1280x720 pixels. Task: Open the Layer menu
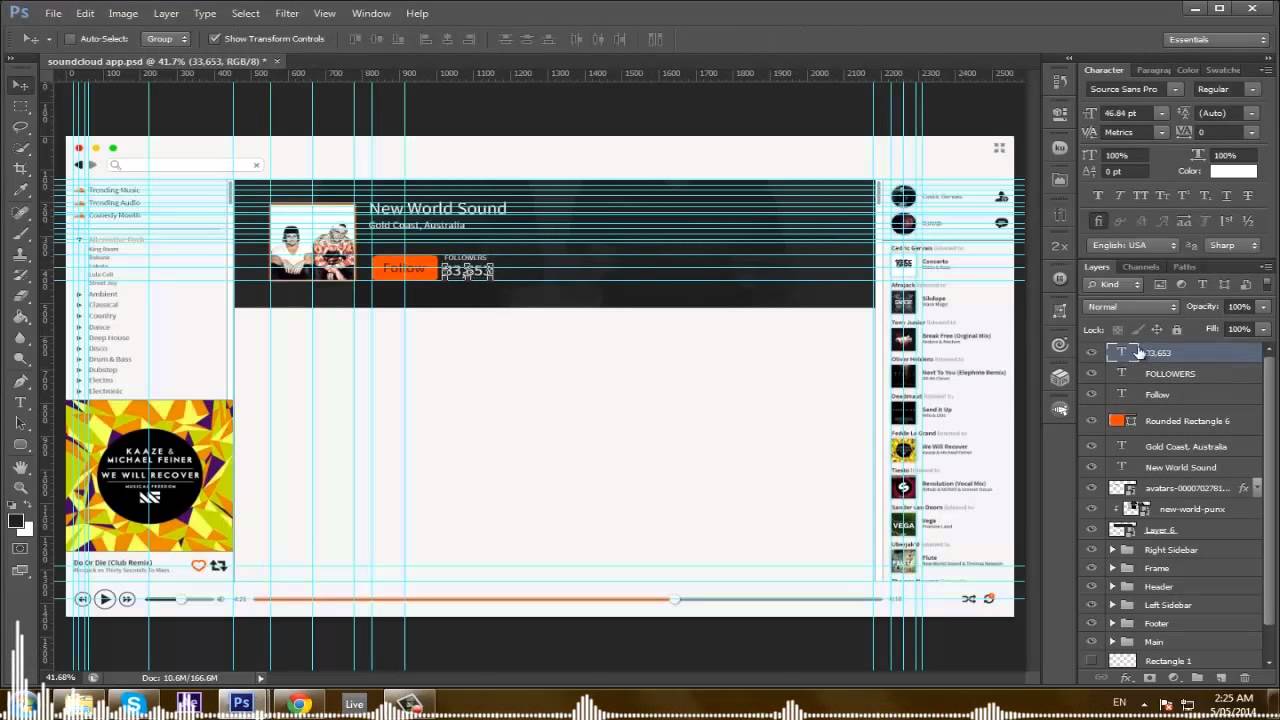pos(166,13)
